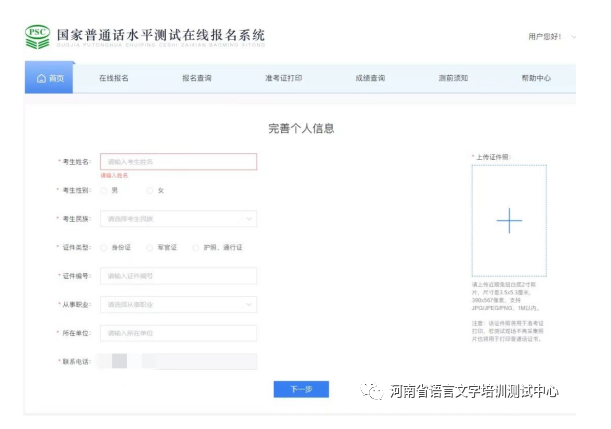Screen dimensions: 611x429
Task: Click the 联系电话 field
Action: pos(178,361)
